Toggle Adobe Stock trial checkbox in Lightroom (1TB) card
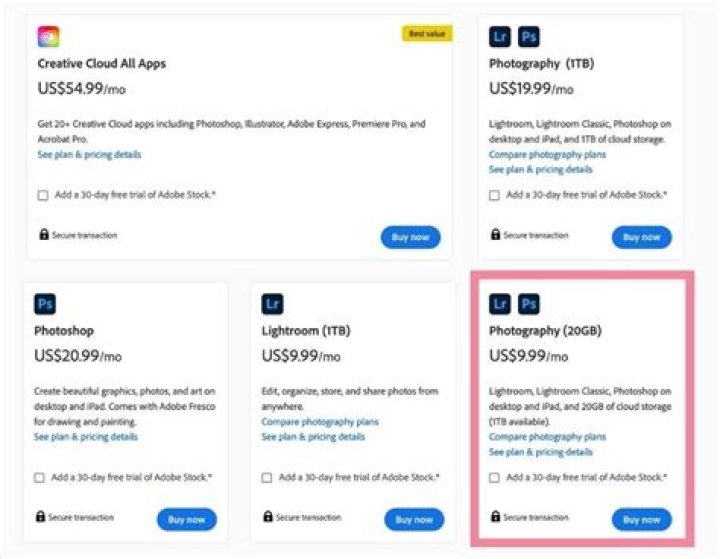Image resolution: width=720 pixels, height=559 pixels. pos(267,478)
